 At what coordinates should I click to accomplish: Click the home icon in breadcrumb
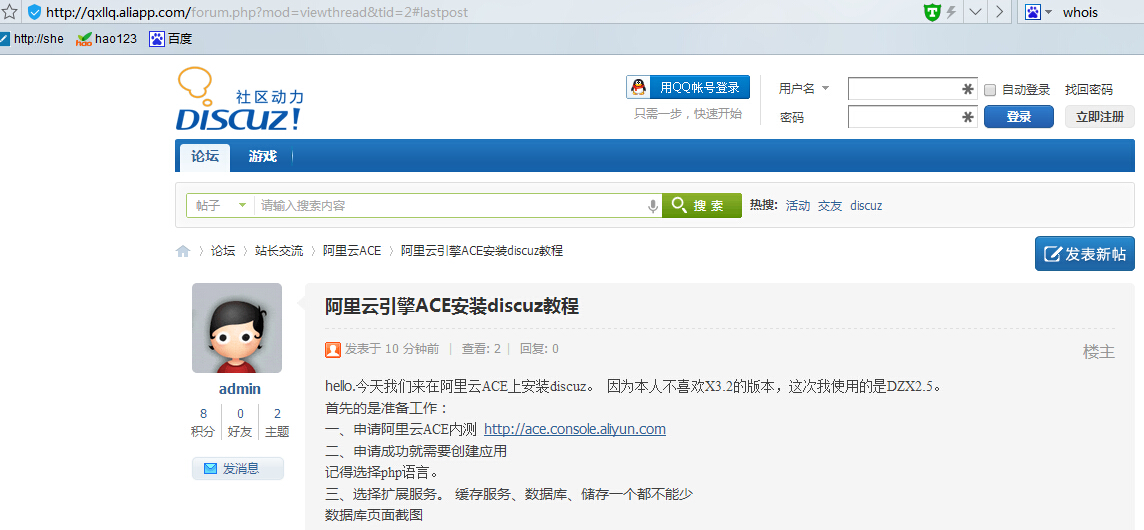(x=182, y=251)
